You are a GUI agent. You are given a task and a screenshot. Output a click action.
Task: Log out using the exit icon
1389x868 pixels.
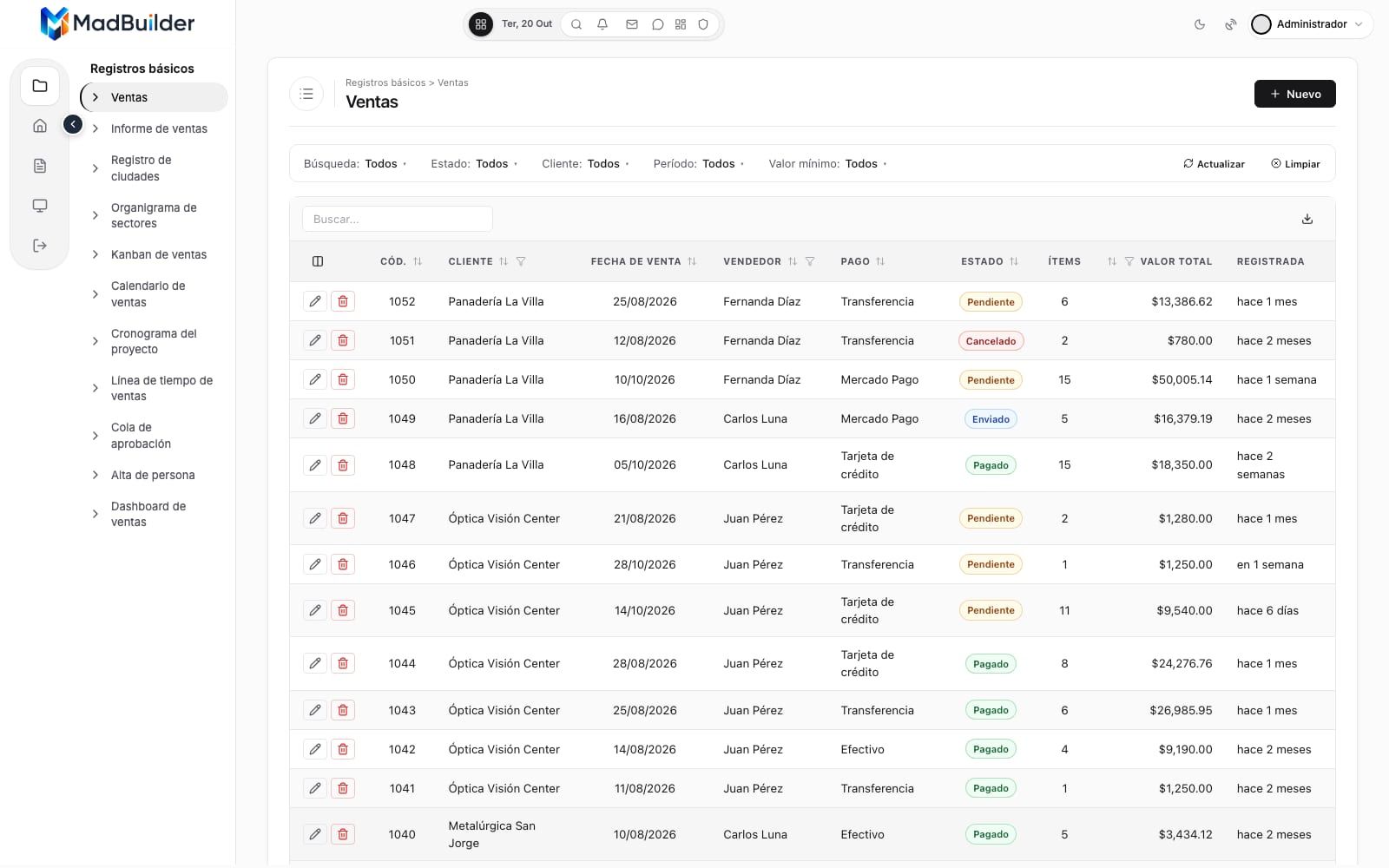(40, 246)
